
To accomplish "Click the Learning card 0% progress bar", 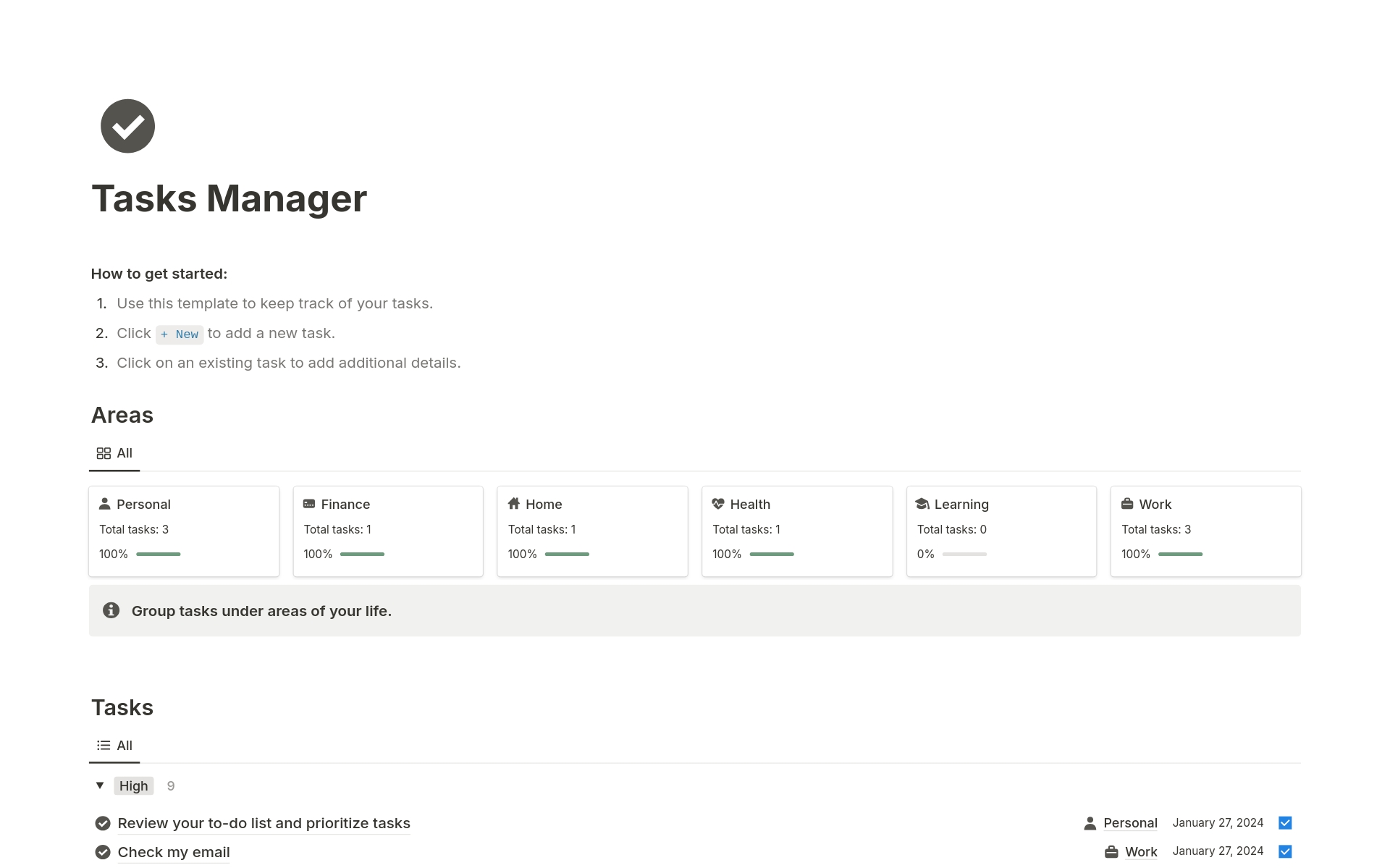I will 964,555.
